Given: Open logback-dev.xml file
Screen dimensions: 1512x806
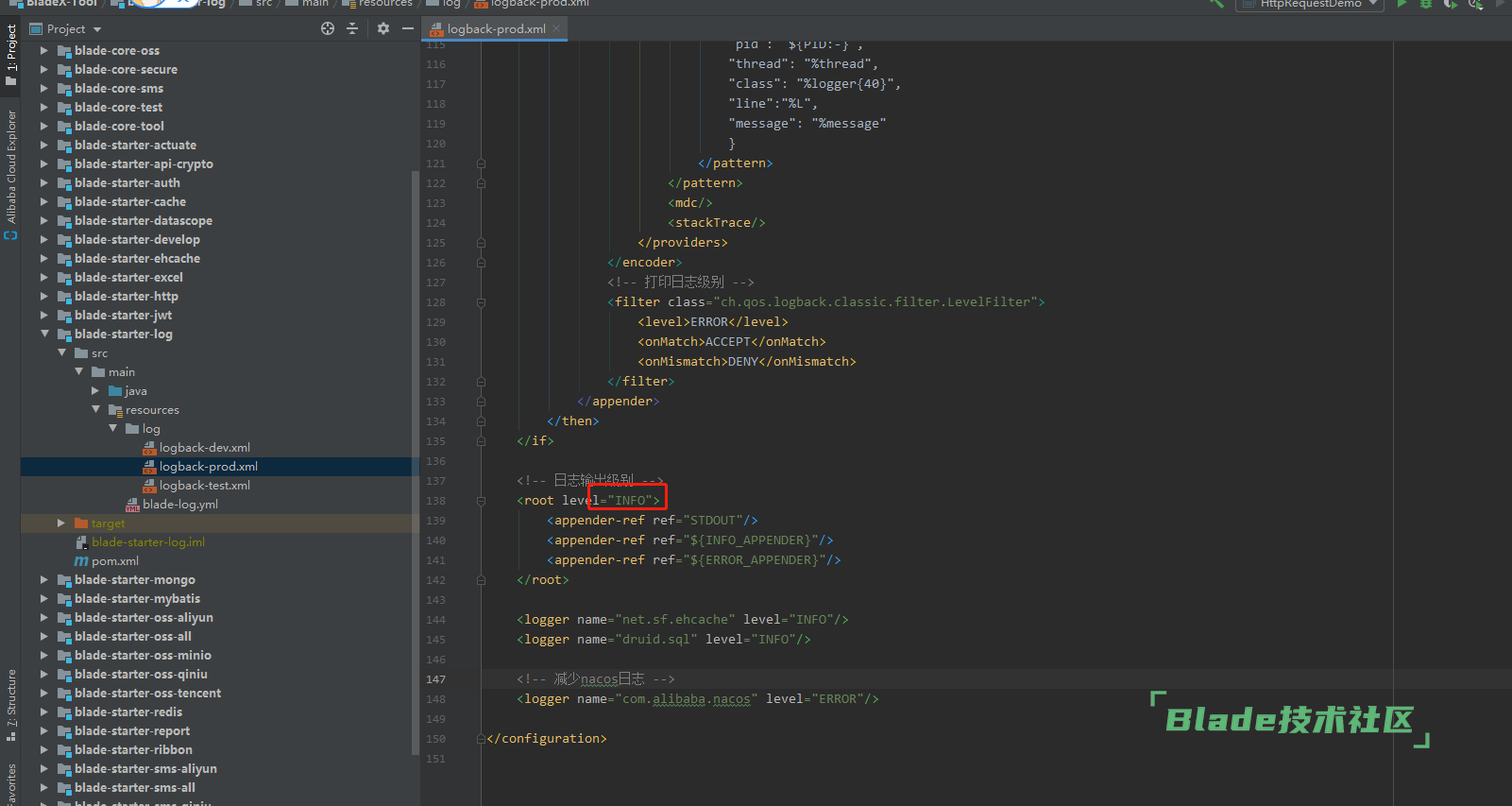Looking at the screenshot, I should tap(204, 447).
